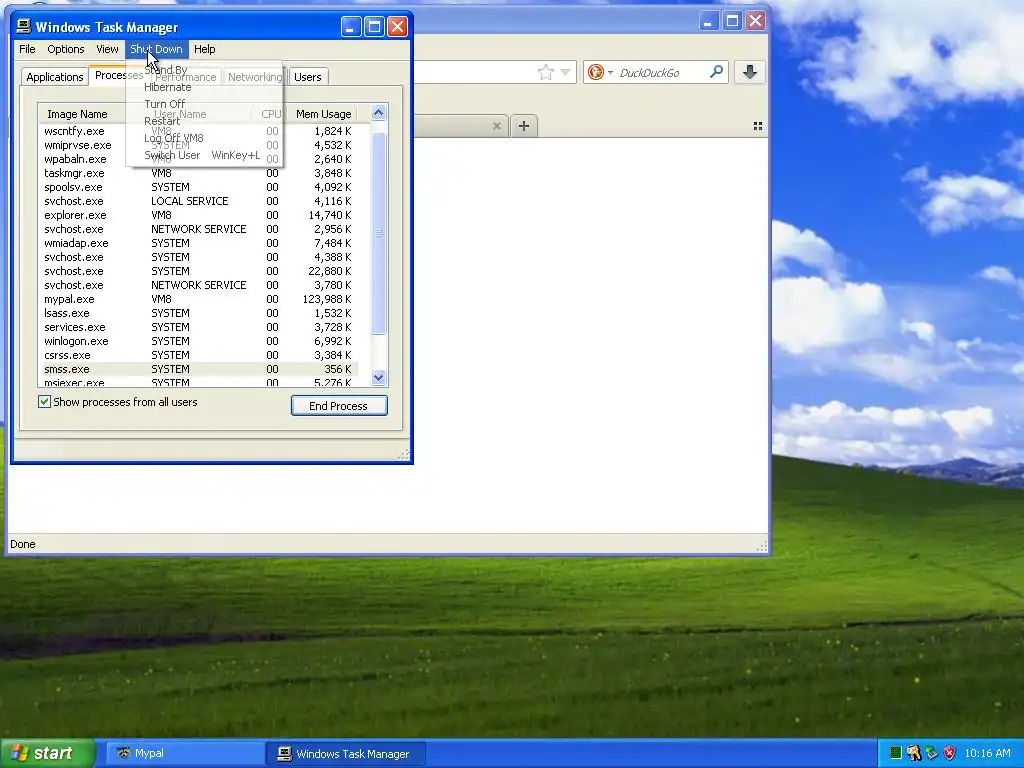Select svchost.exe using 3,780 K memory
The image size is (1024, 768).
pyautogui.click(x=199, y=285)
